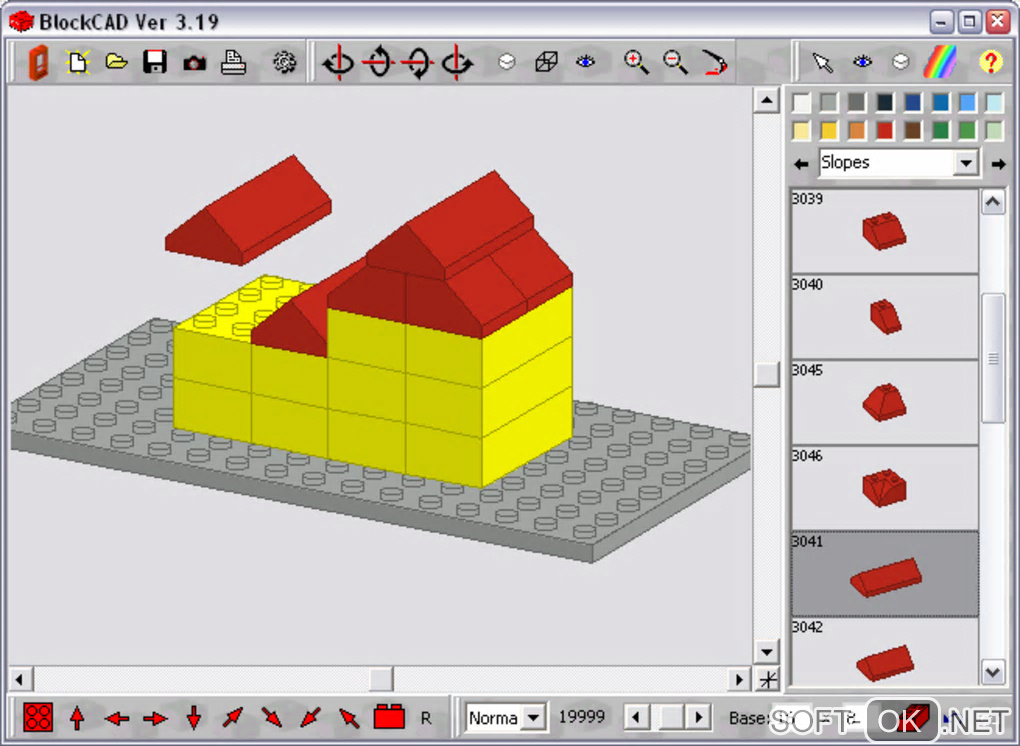
Task: Click the canvas horizontal scroll right arrow
Action: pos(738,680)
